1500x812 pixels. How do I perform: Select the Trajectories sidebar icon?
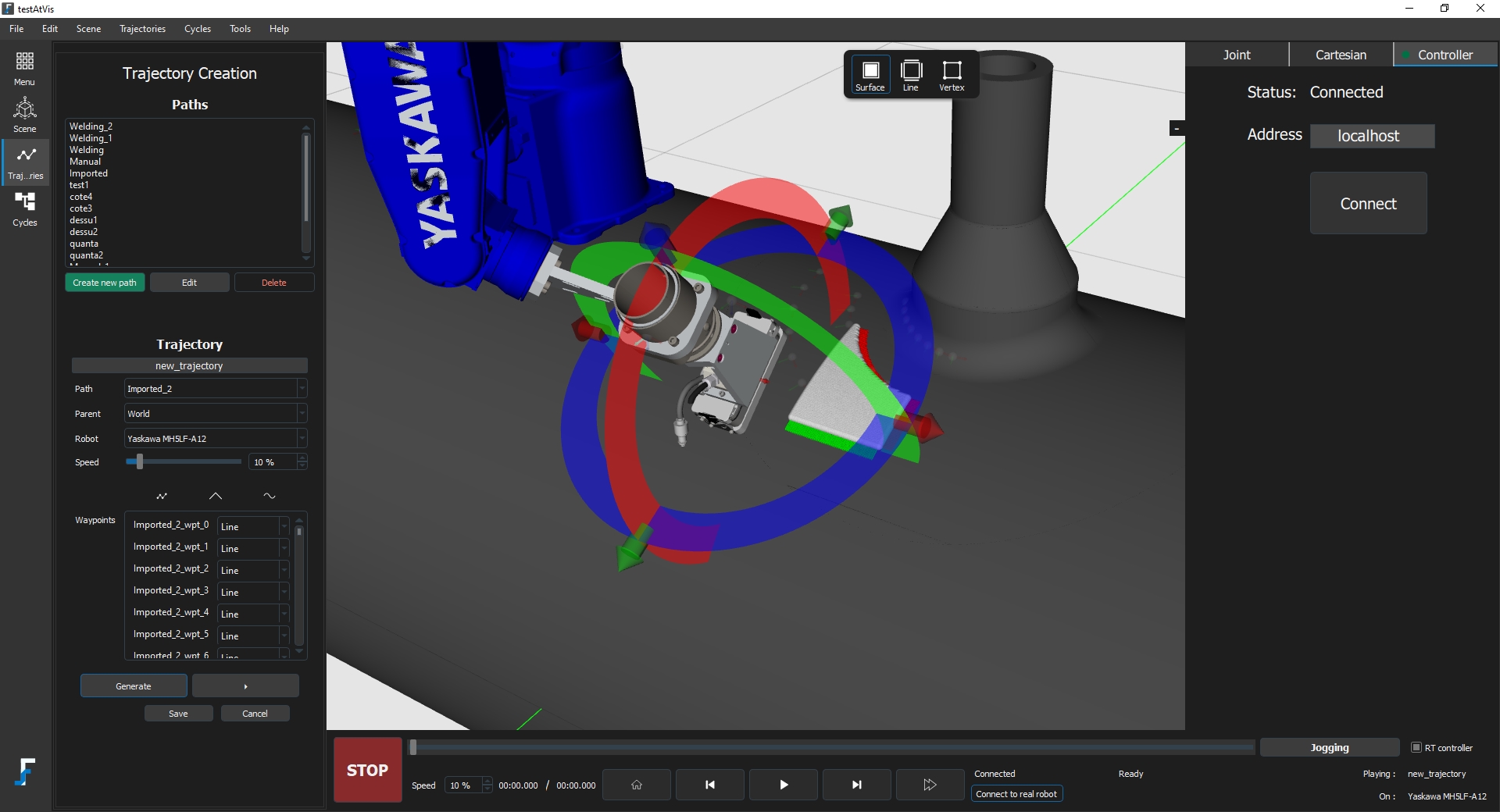pyautogui.click(x=24, y=162)
